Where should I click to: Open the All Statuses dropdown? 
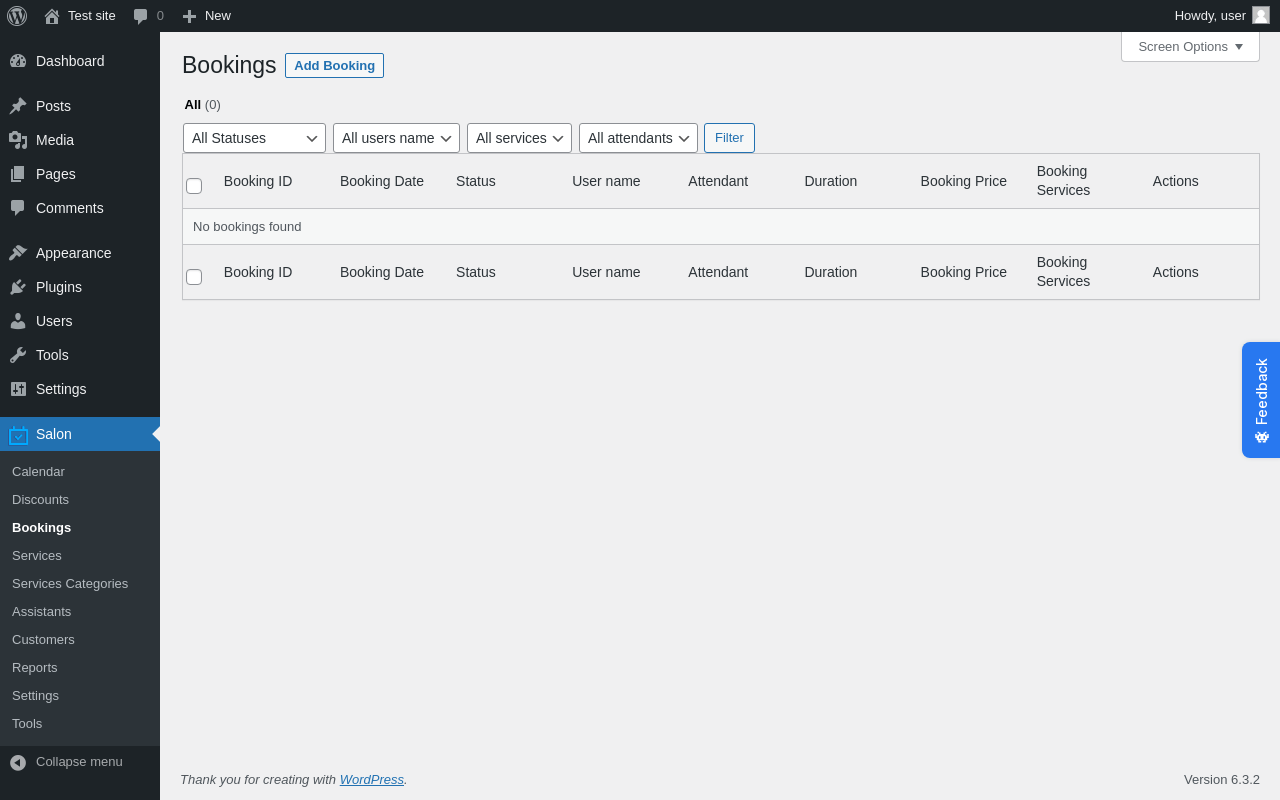(x=254, y=138)
